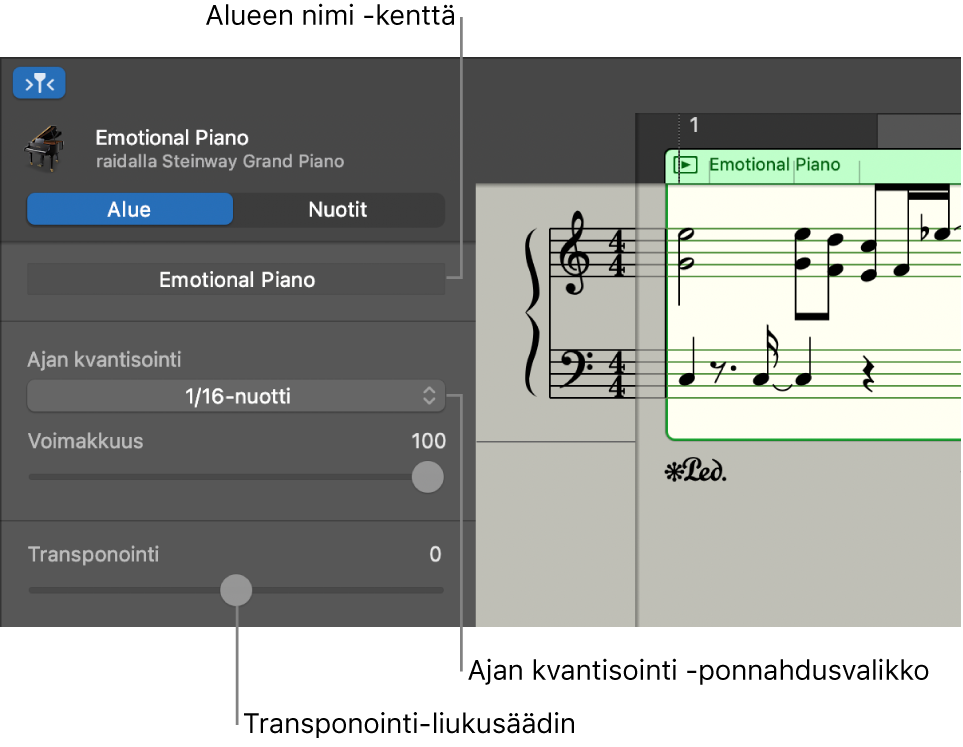963x747 pixels.
Task: Select the green Emotional Piano region header
Action: (813, 166)
